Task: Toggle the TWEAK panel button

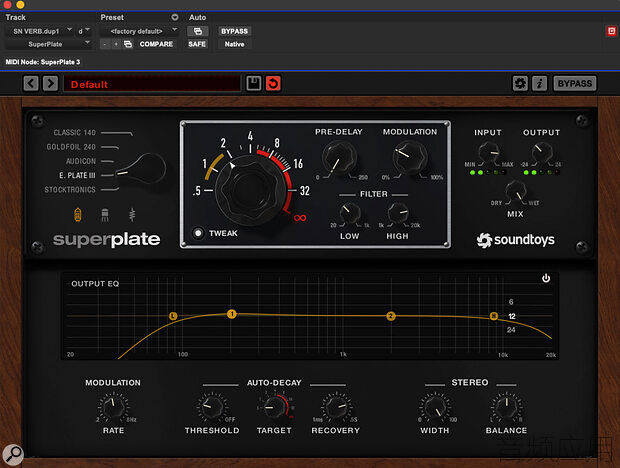Action: tap(198, 233)
